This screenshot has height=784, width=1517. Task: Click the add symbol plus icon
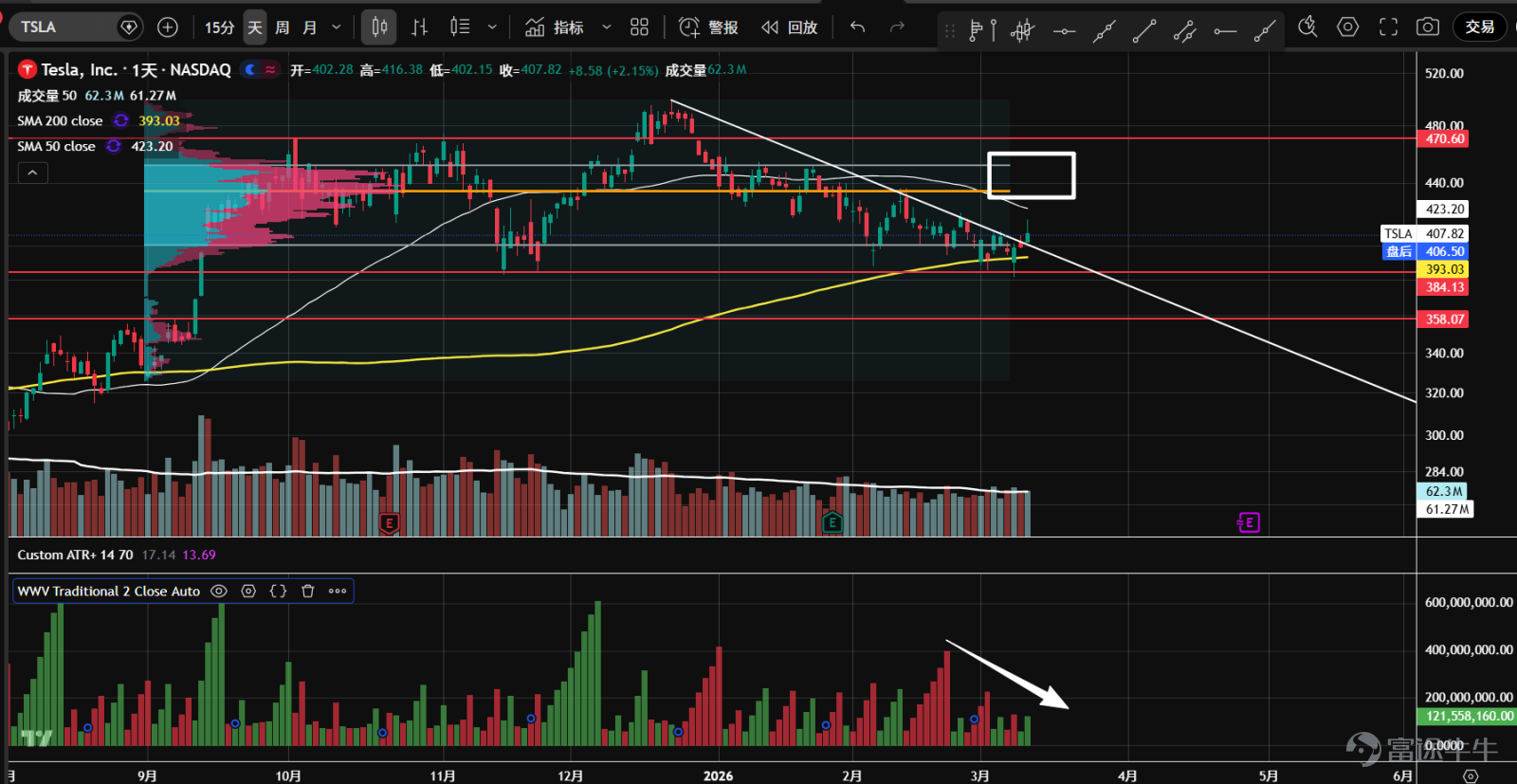pyautogui.click(x=168, y=27)
